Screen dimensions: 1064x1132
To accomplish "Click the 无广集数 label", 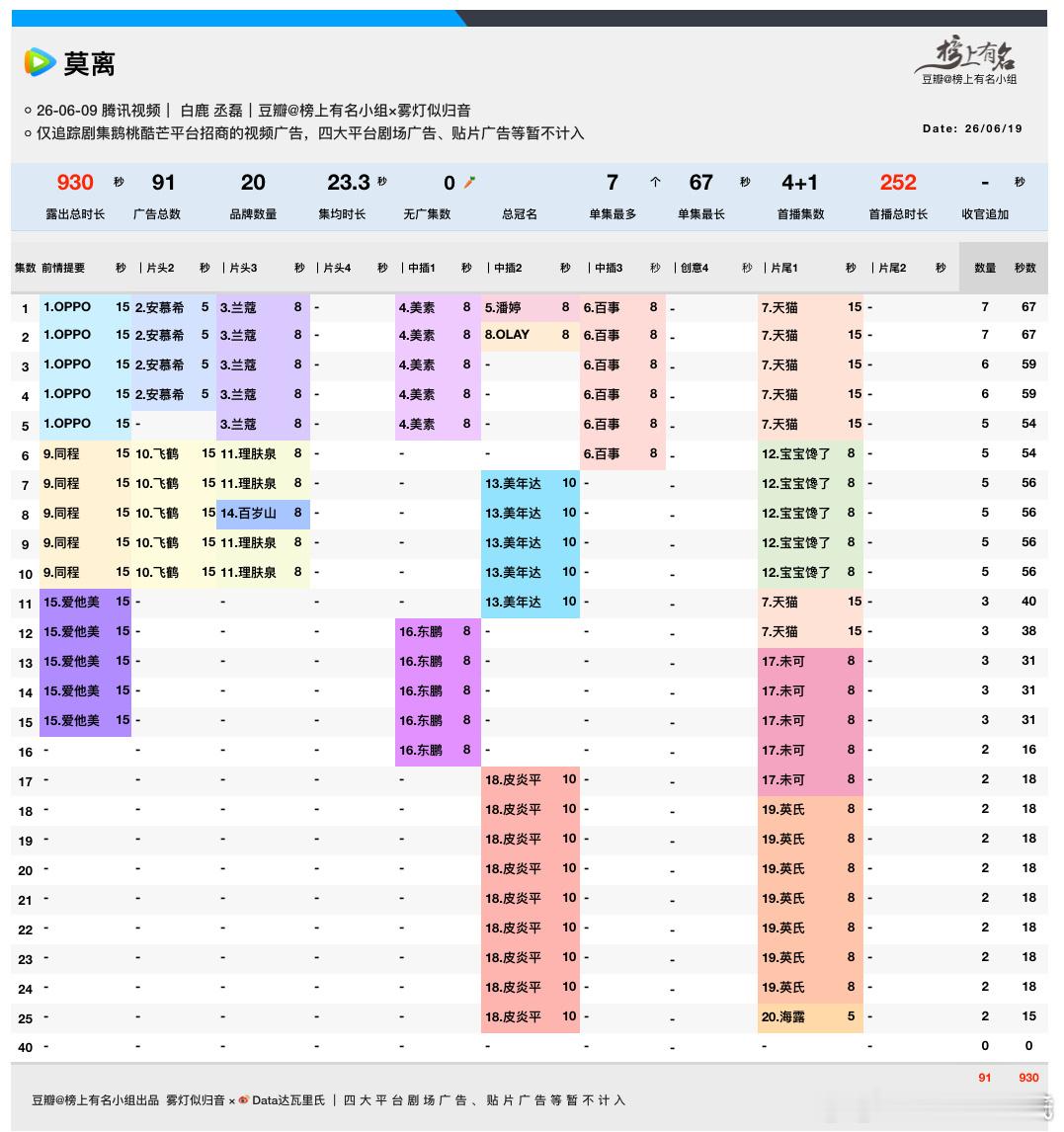I will pyautogui.click(x=427, y=214).
